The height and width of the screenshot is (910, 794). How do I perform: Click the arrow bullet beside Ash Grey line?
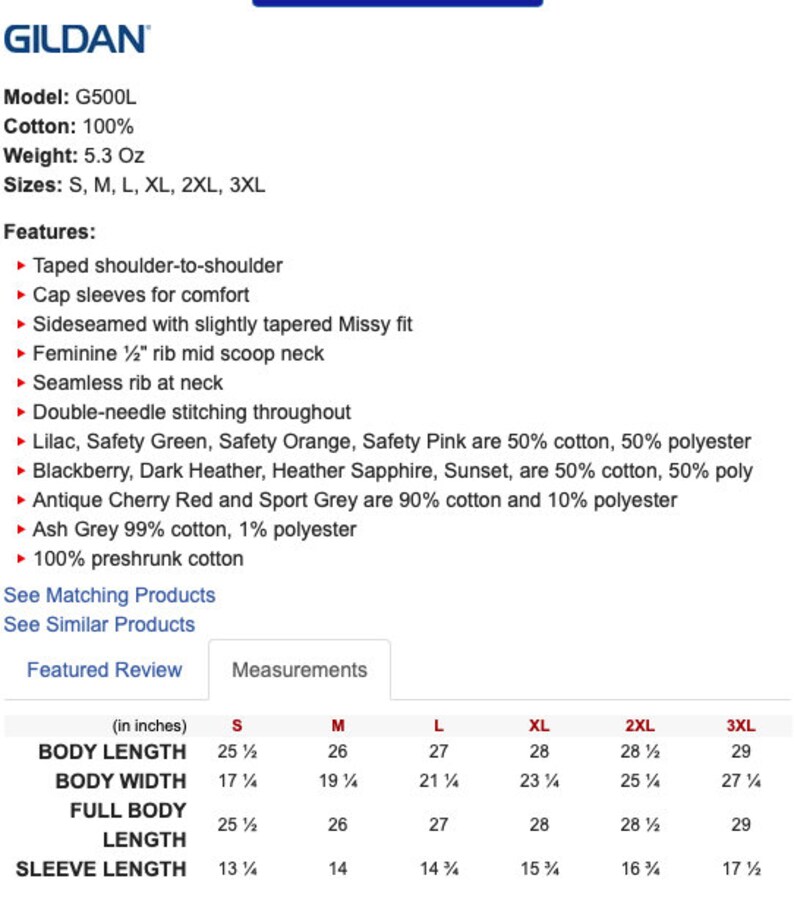[21, 530]
